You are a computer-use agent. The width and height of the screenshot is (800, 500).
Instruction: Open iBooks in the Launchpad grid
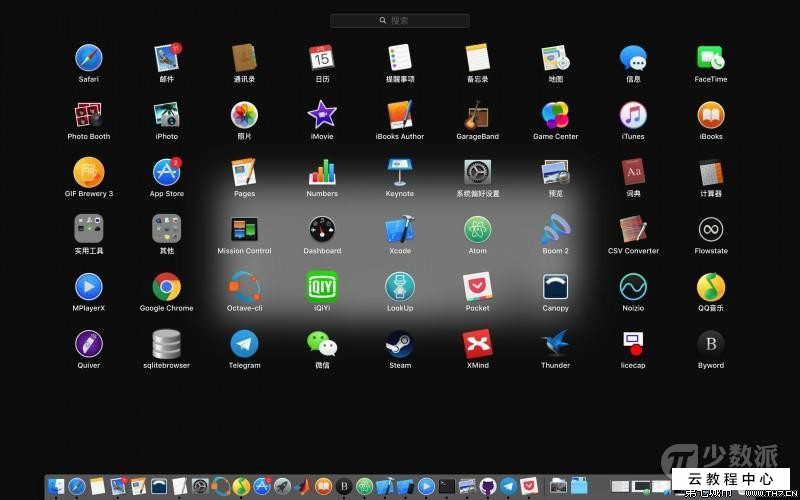(711, 115)
